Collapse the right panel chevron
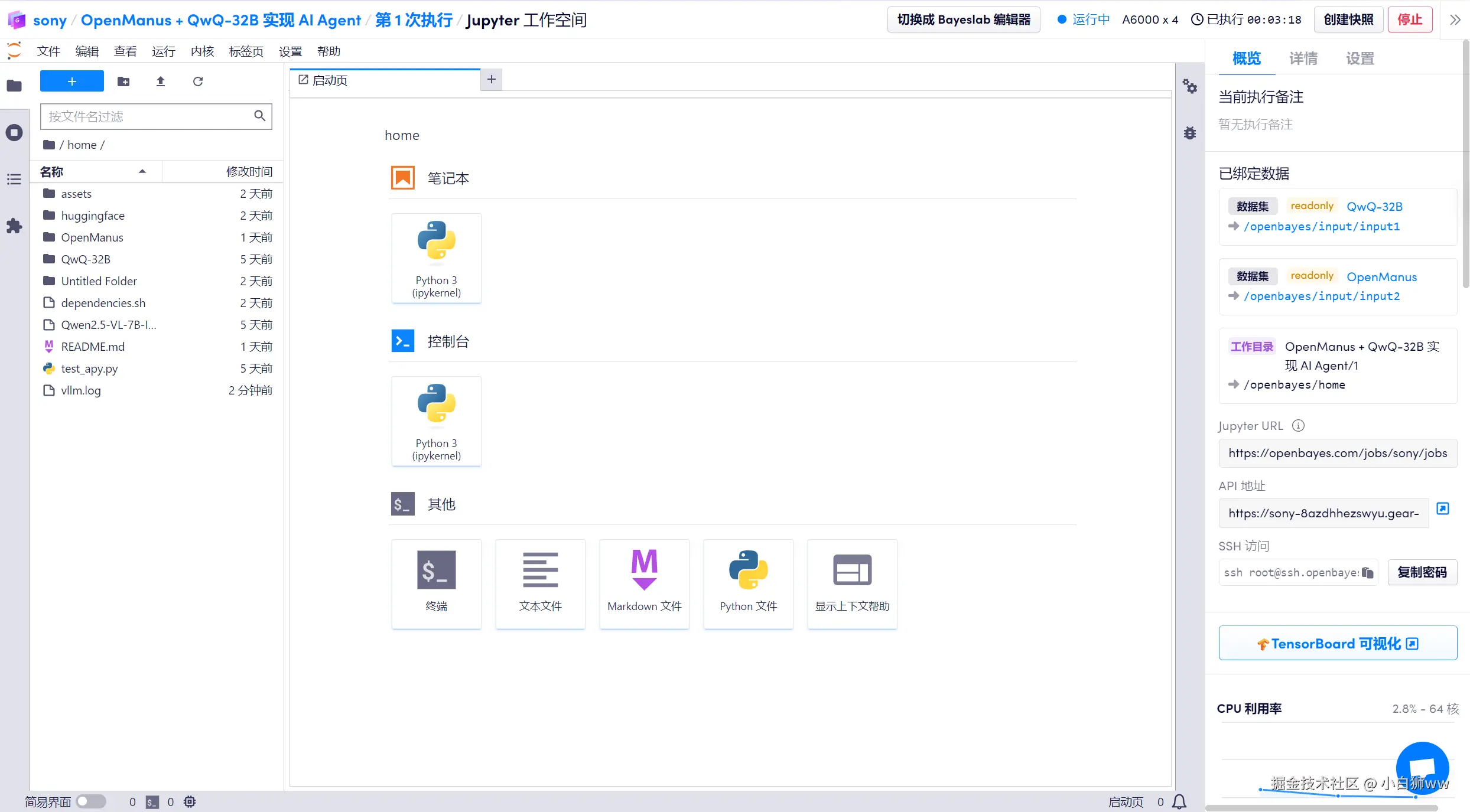Viewport: 1470px width, 812px height. [x=1455, y=19]
